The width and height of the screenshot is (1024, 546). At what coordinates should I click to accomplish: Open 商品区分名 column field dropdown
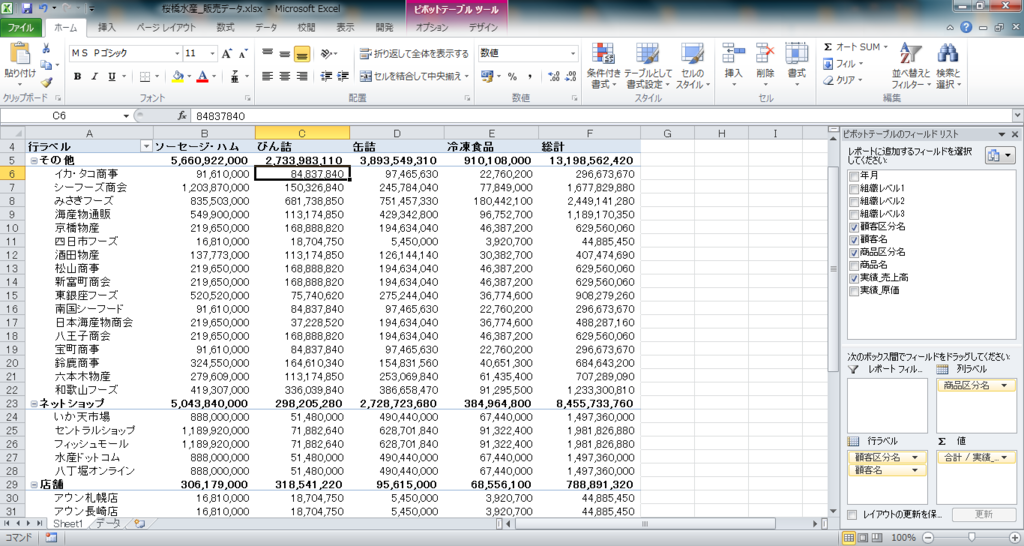1004,385
